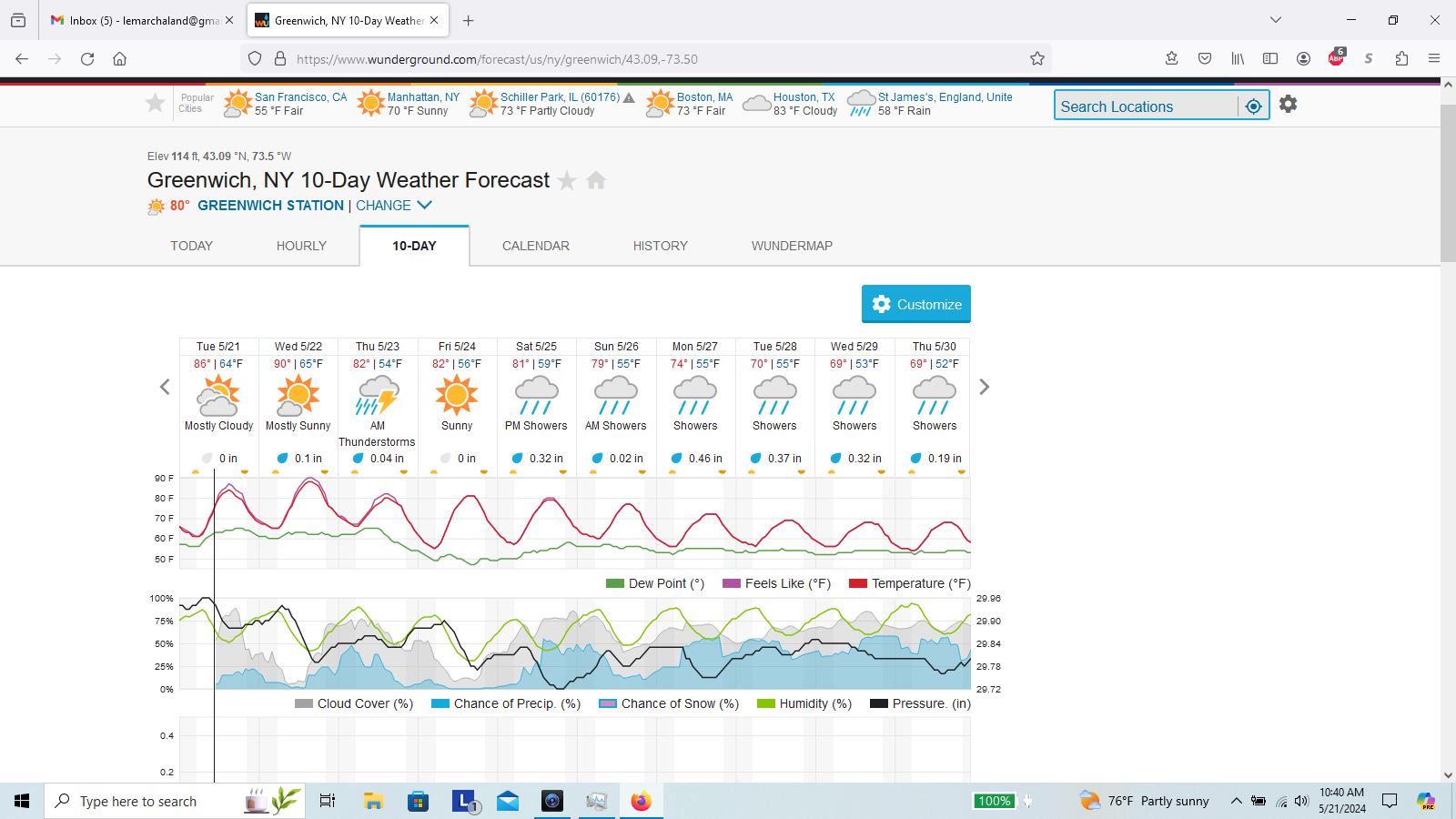
Task: Toggle the Firefox sidebar icon
Action: pyautogui.click(x=1270, y=59)
